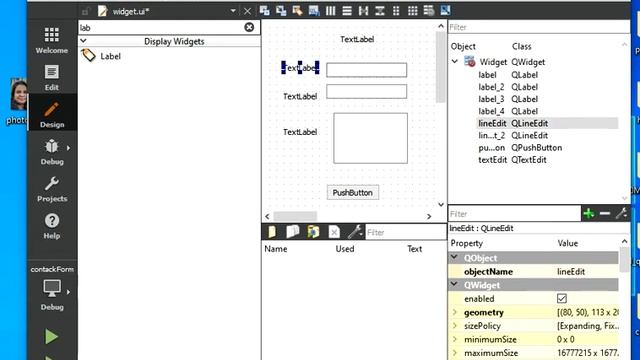
Task: Click the Edit Buddies toolbar icon
Action: 297,11
